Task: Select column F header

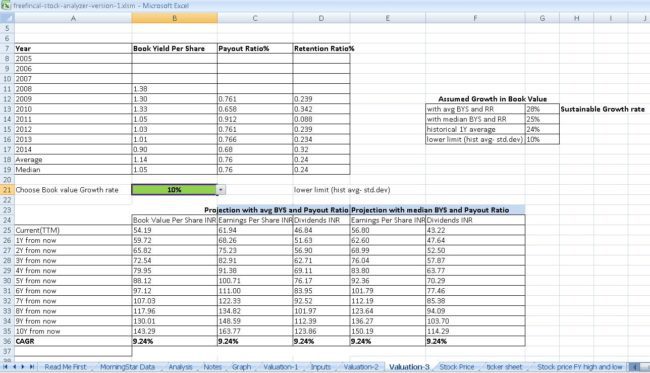Action: [475, 18]
